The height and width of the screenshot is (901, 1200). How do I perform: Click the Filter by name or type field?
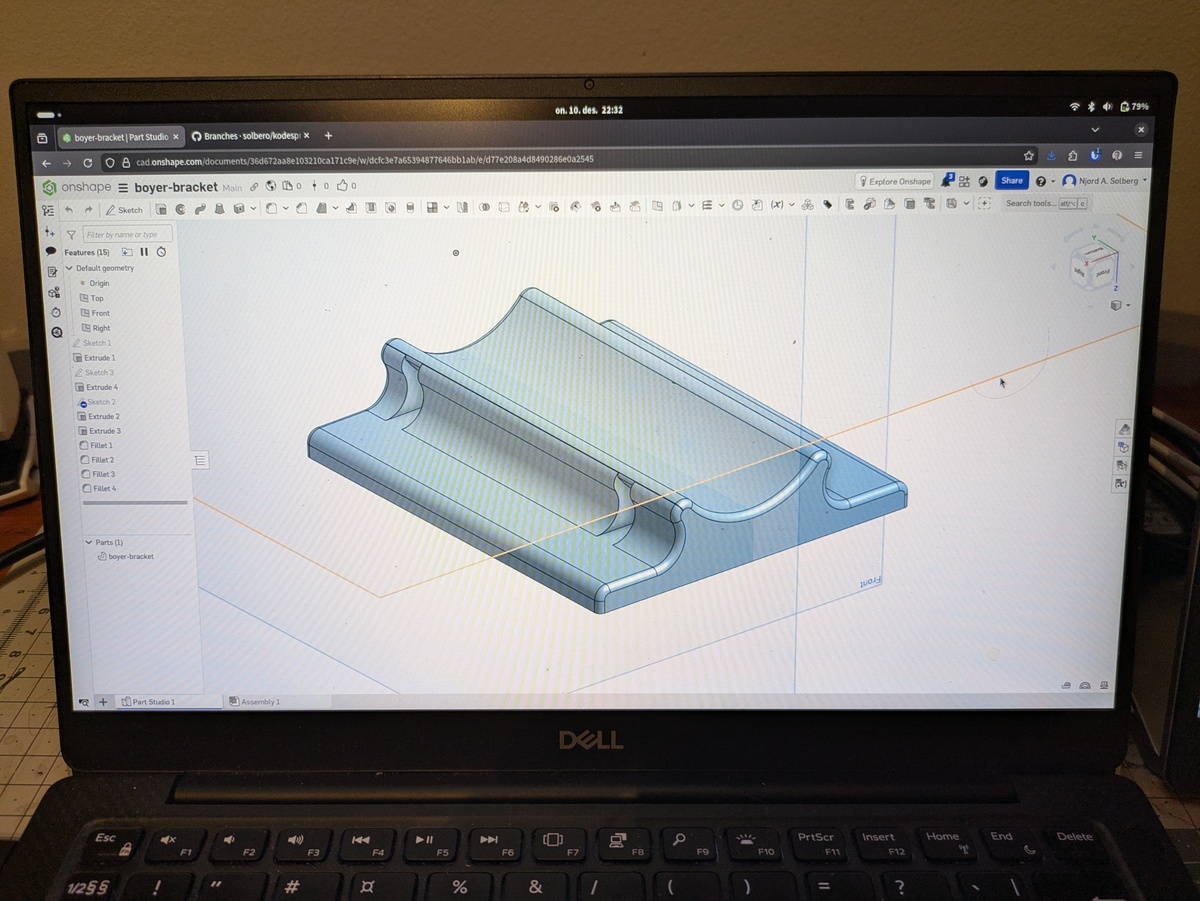point(127,234)
